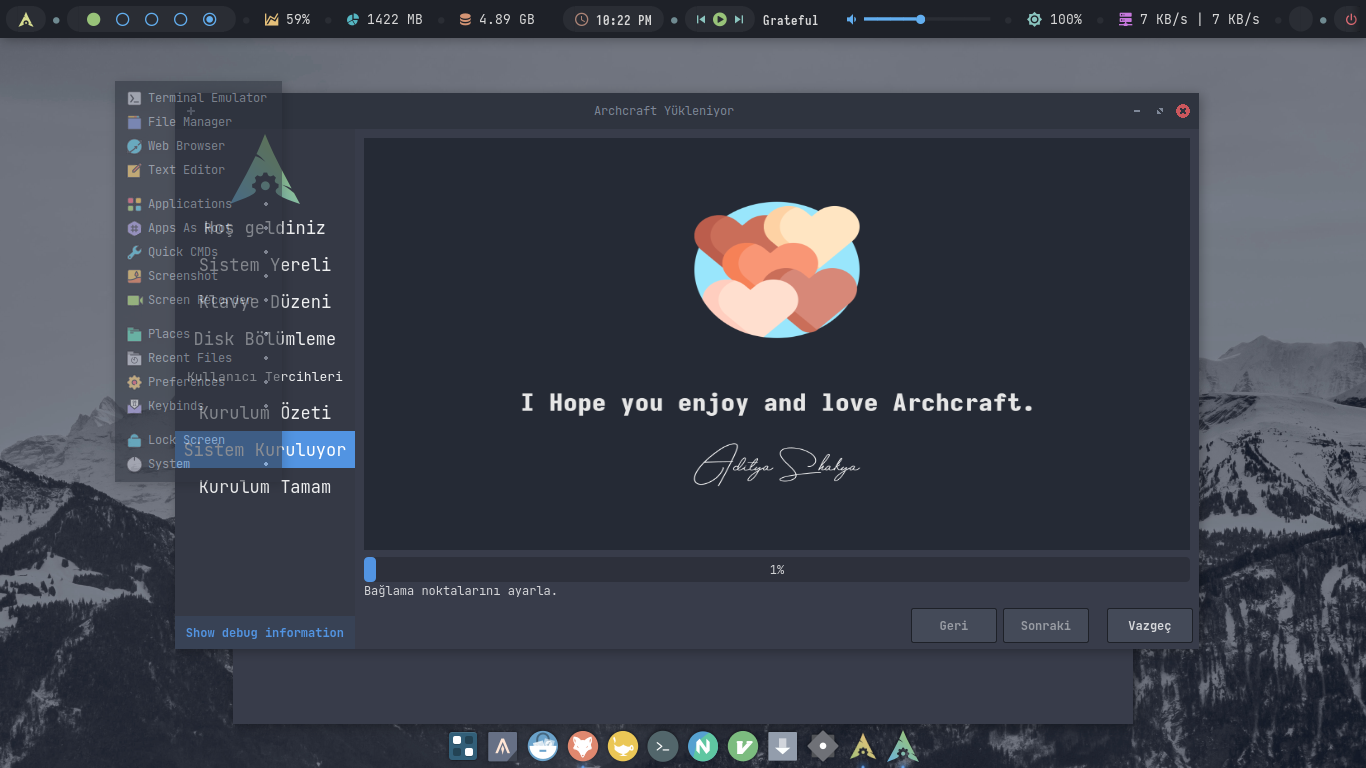The width and height of the screenshot is (1366, 768).
Task: Mute audio with the speaker icon
Action: [851, 19]
